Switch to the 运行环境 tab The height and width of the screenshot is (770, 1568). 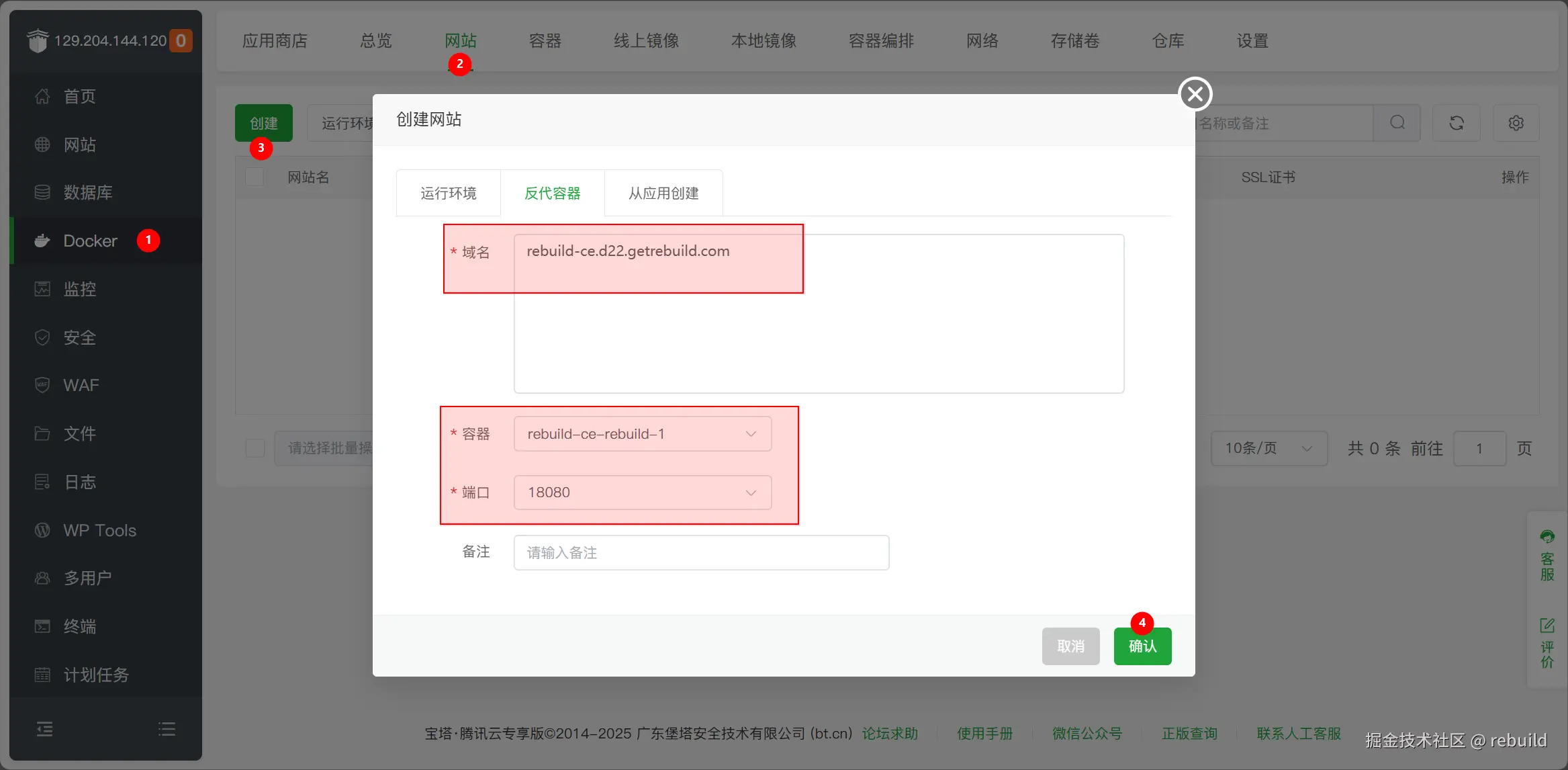(448, 194)
